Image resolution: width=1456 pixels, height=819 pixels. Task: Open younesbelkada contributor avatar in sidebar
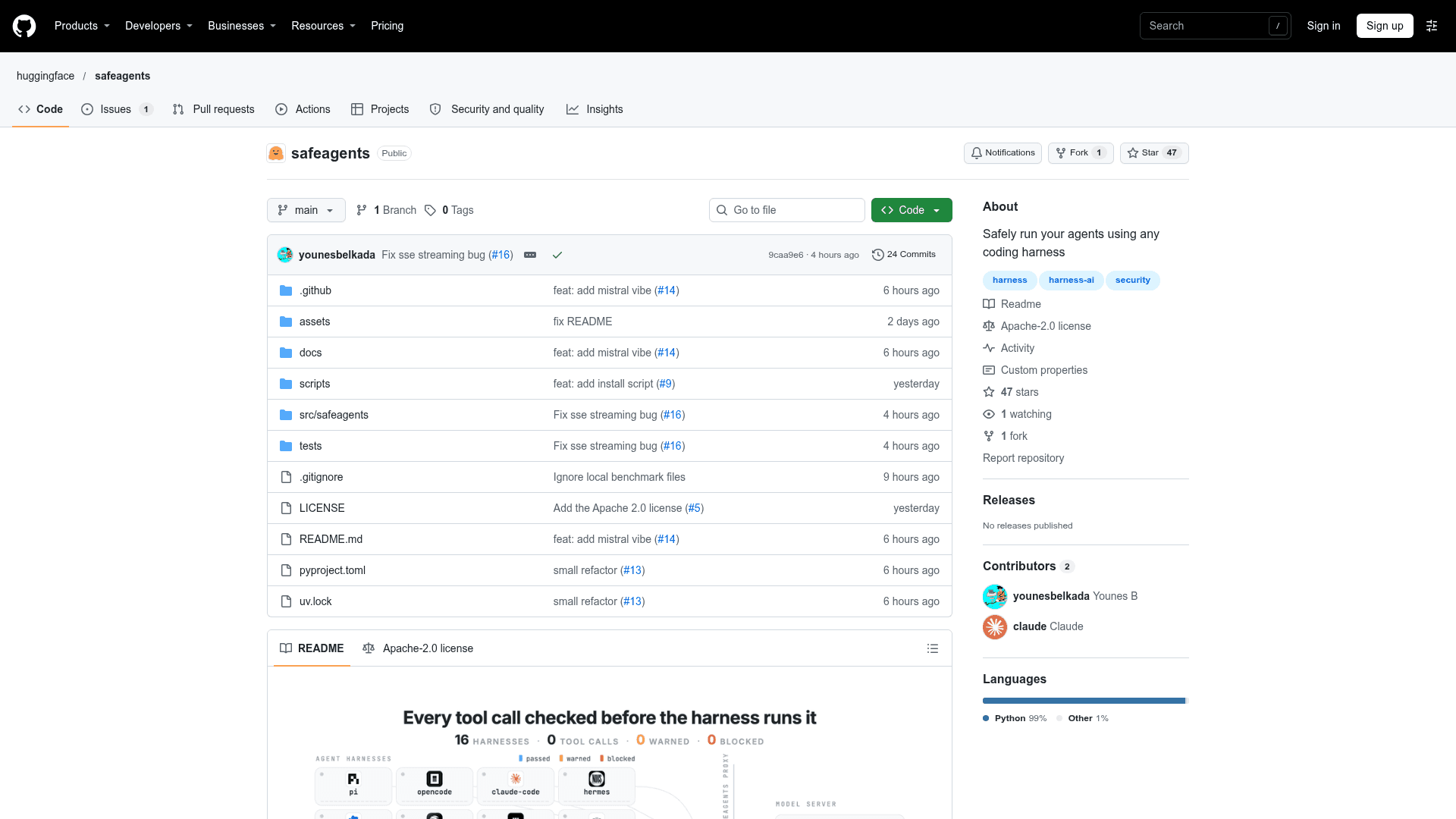[995, 597]
